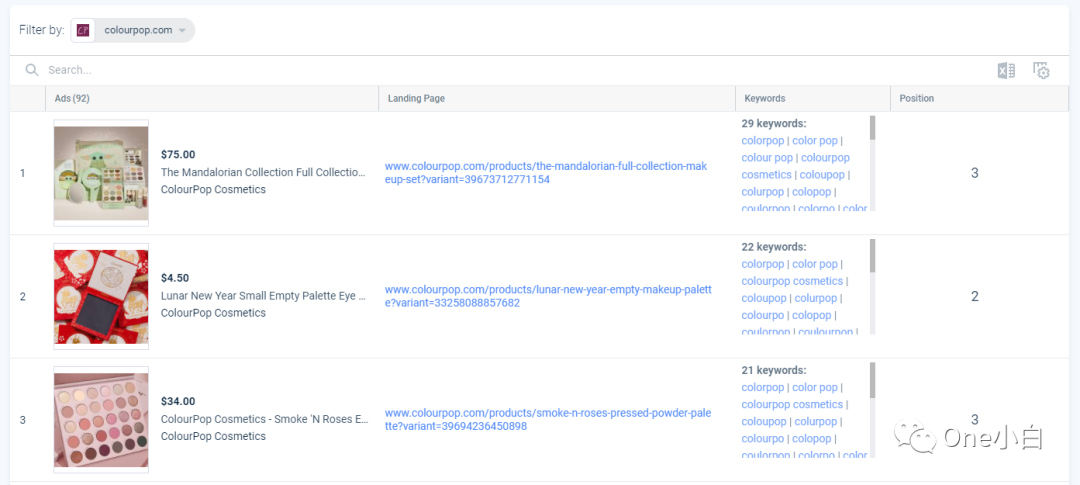This screenshot has height=485, width=1080.
Task: Open the lunar-new-year-empty-makeup-palette landing page link
Action: (548, 296)
